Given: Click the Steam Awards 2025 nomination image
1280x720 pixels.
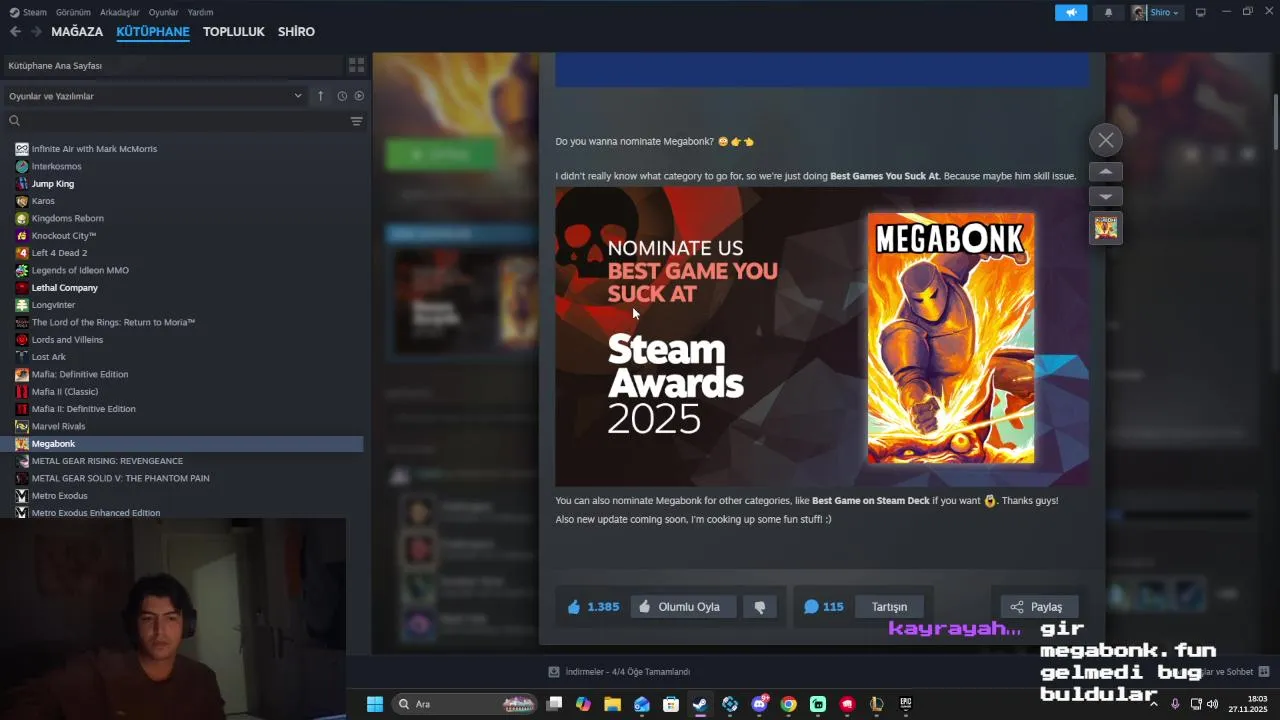Looking at the screenshot, I should coord(822,337).
